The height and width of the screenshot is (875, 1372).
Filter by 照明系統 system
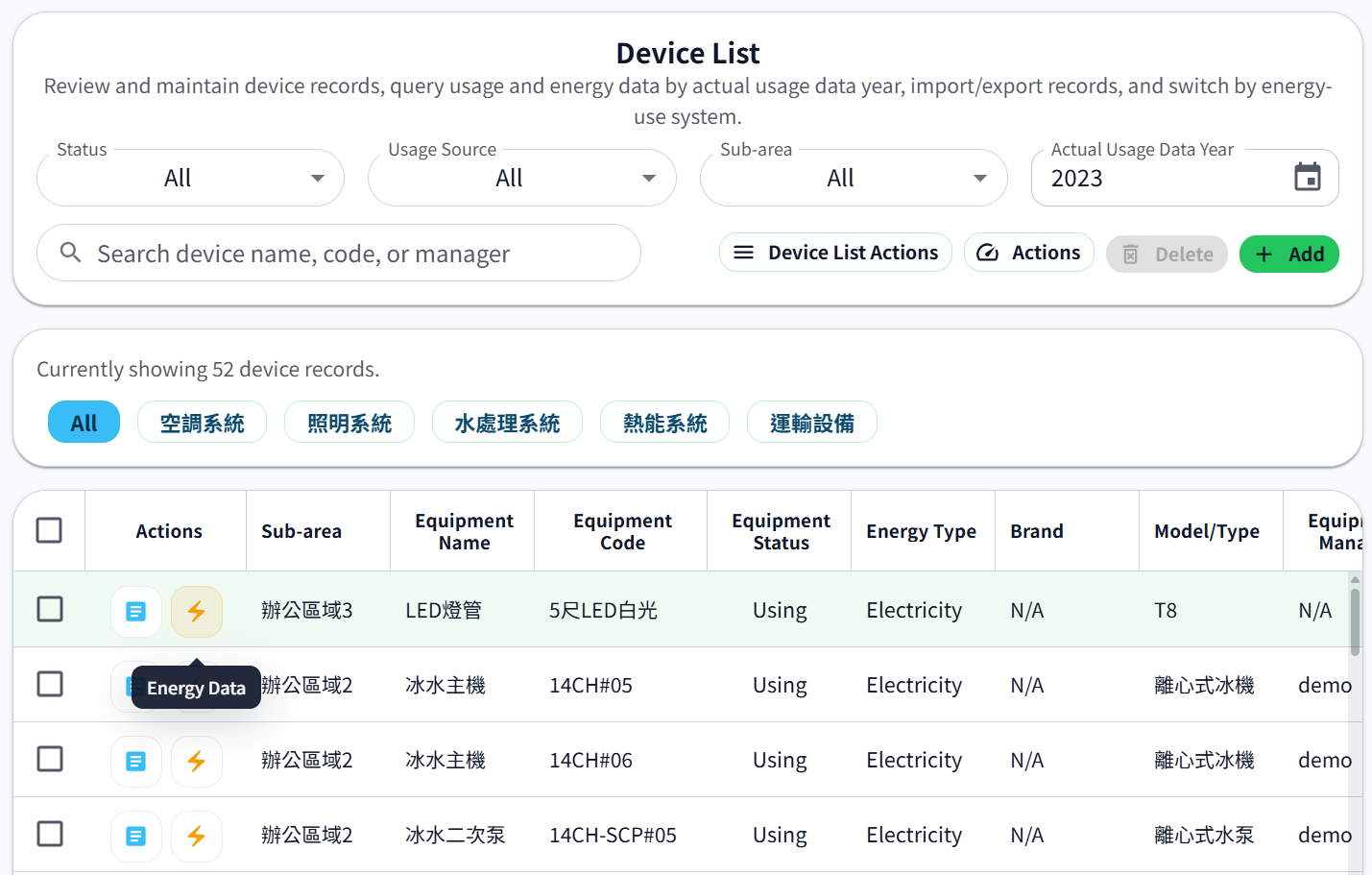click(349, 423)
